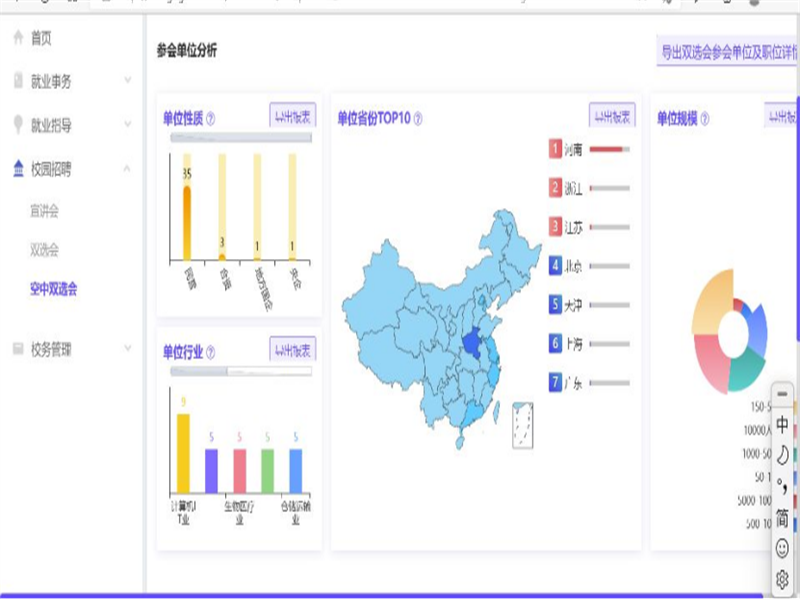Viewport: 800px width, 600px height.
Task: Click the home icon beside 首页
Action: pyautogui.click(x=18, y=38)
